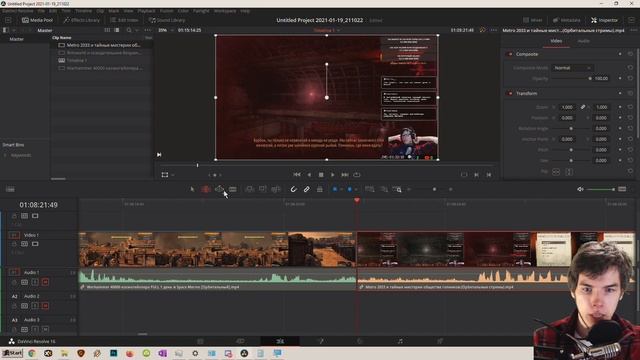Toggle the Composite section enable dot

[510, 54]
